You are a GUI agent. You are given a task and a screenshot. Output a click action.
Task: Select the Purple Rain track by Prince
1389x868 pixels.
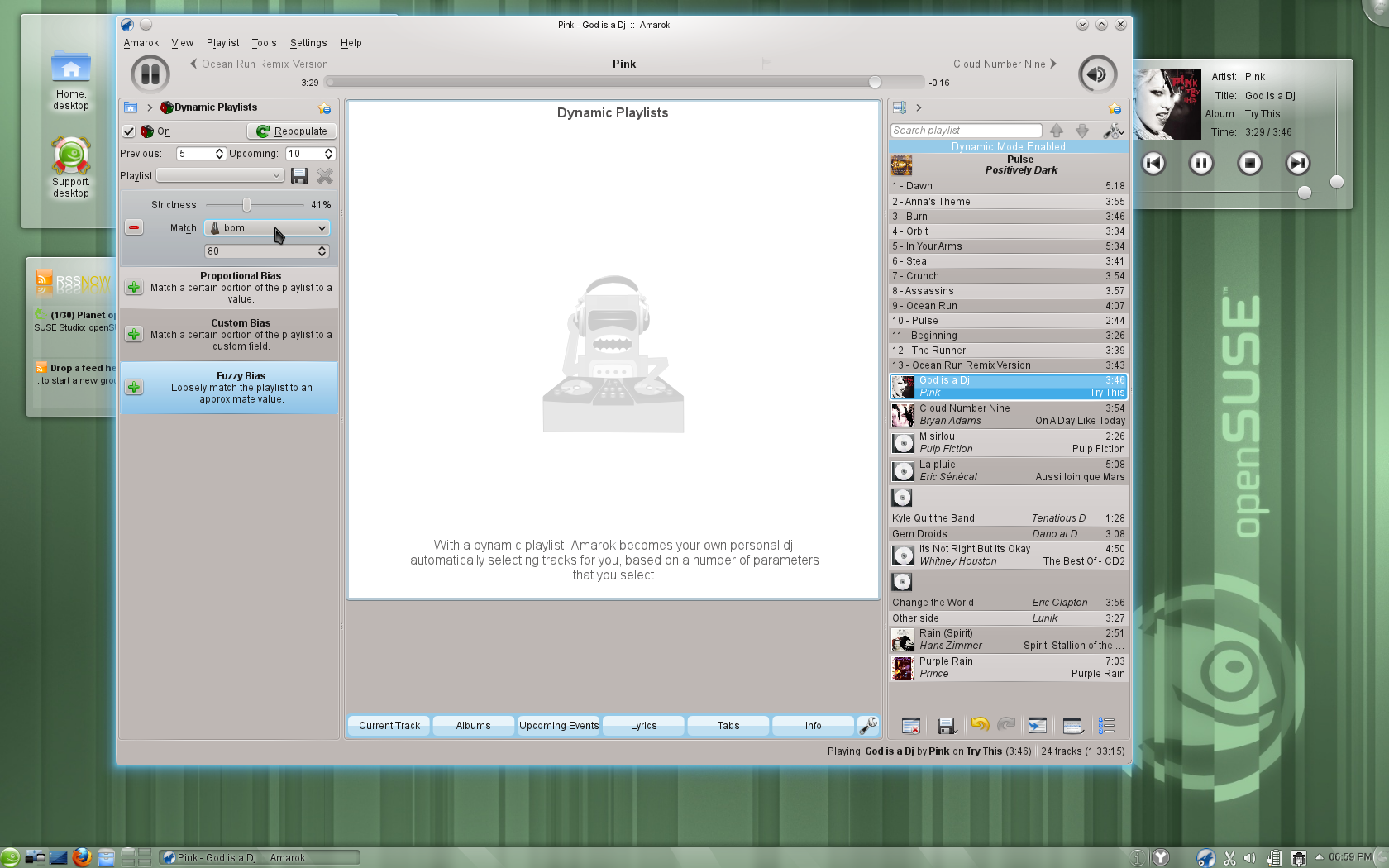click(1009, 668)
